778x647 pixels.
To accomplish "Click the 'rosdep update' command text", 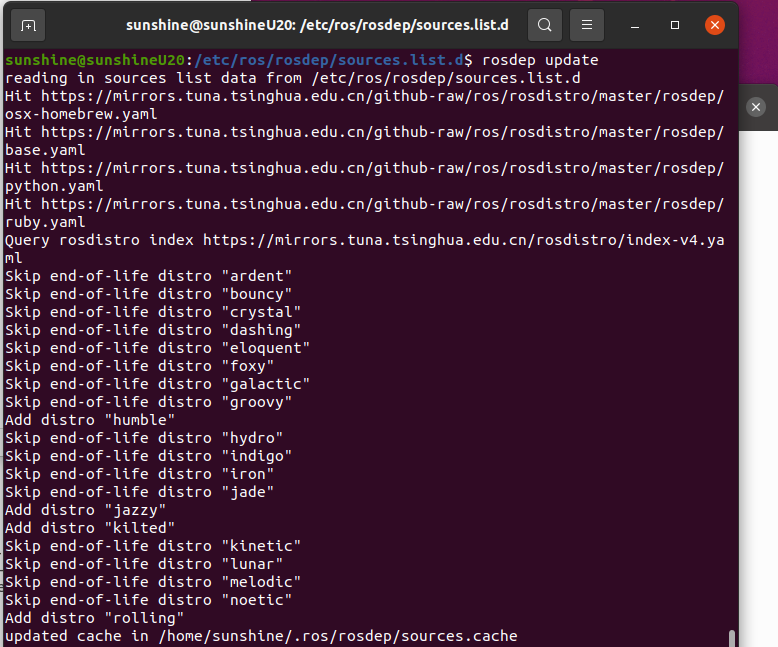I will coord(540,60).
